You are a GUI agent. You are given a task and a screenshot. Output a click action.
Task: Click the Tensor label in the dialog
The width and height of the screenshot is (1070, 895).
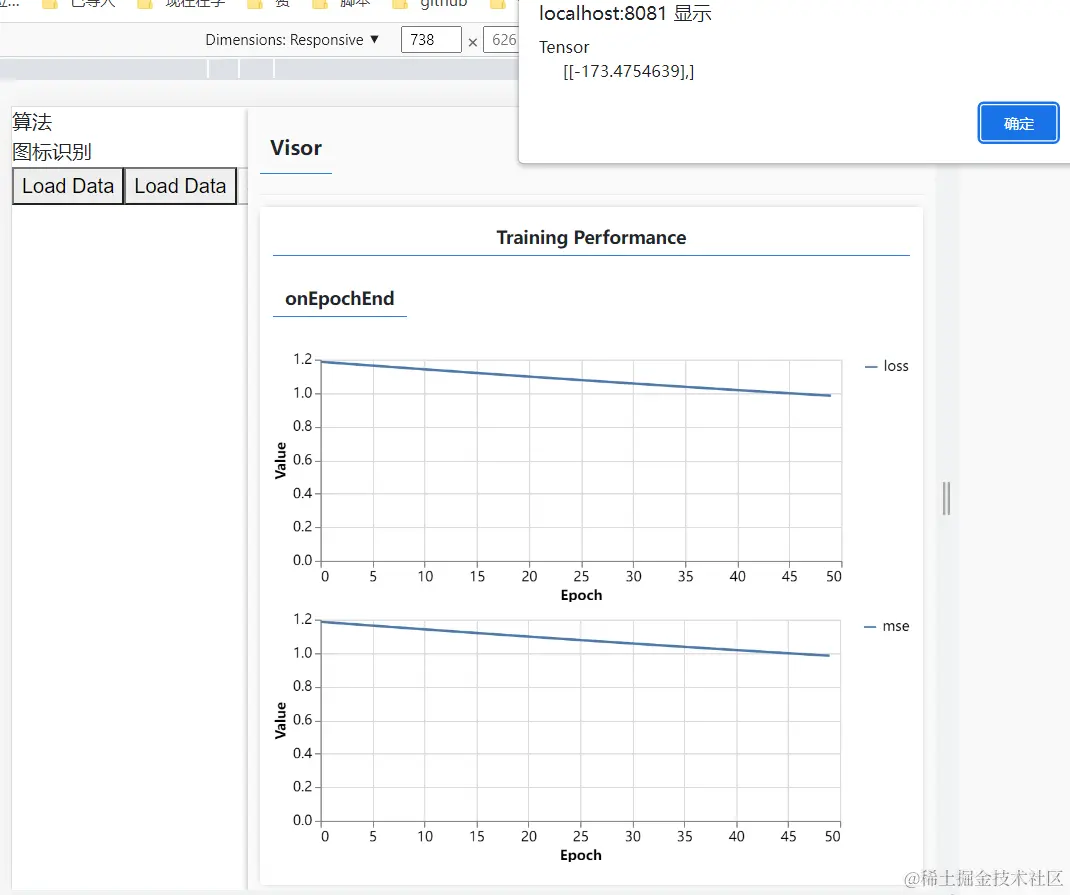coord(564,47)
